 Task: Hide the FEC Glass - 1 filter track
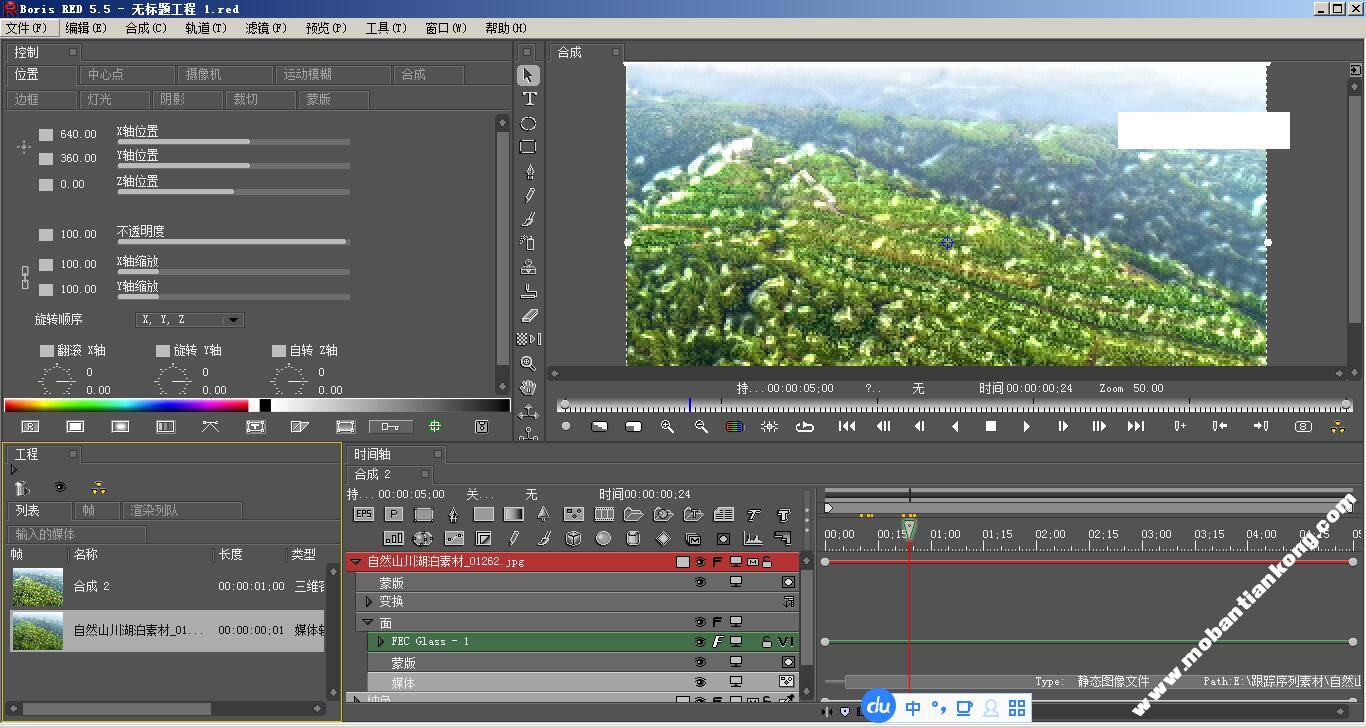[x=700, y=642]
